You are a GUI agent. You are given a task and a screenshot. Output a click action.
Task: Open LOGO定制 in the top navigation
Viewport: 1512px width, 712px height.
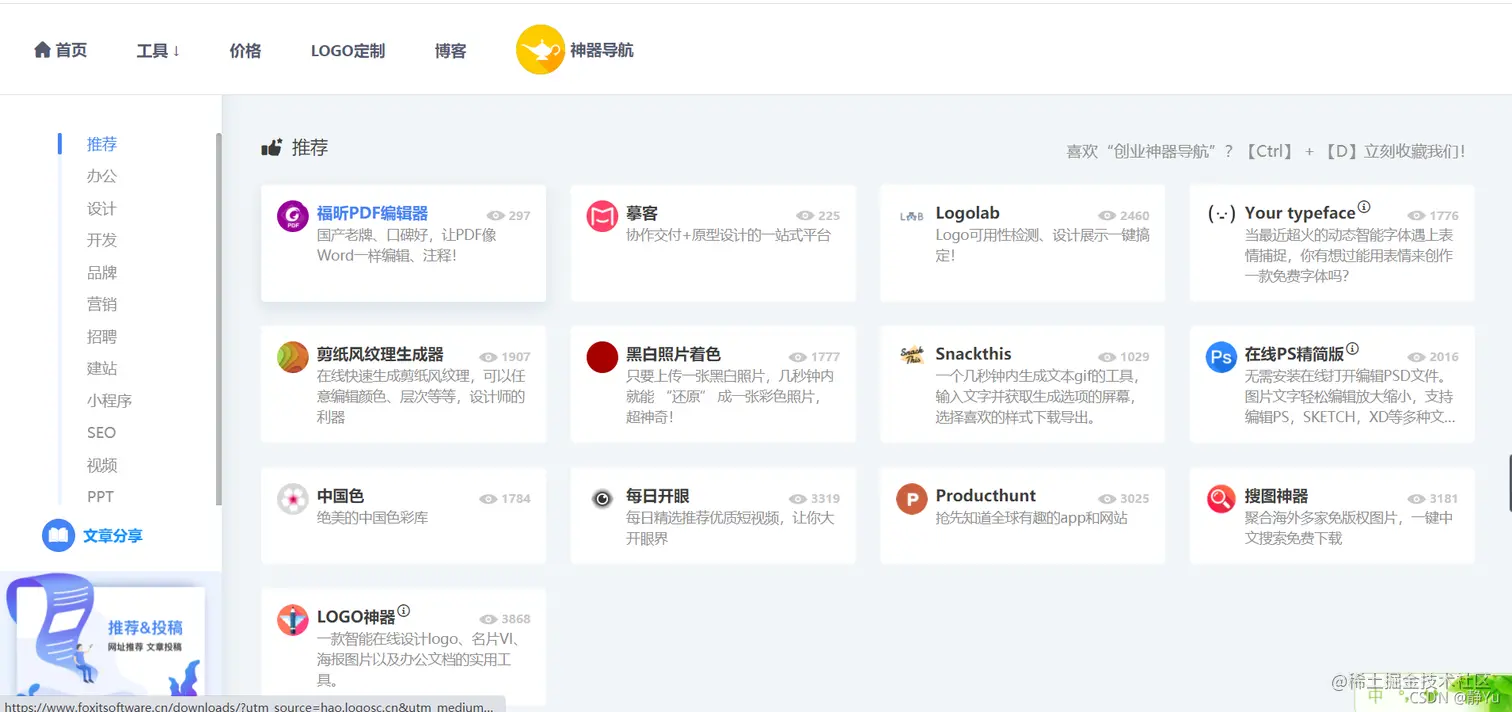coord(348,50)
